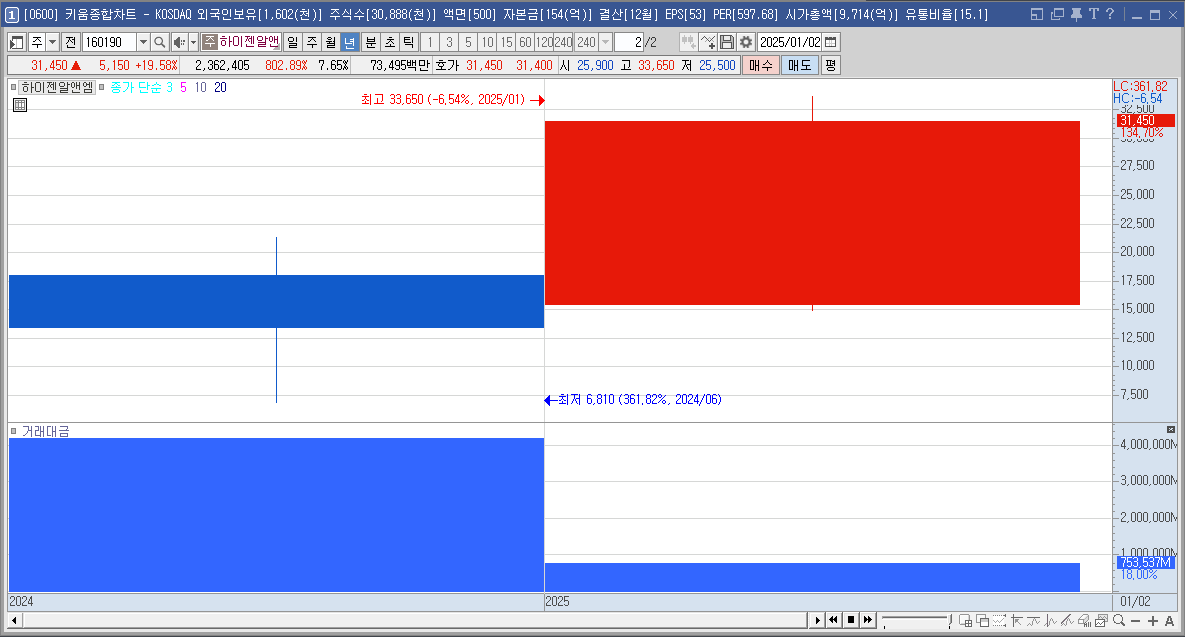1185x637 pixels.
Task: Open chart settings gear icon
Action: click(746, 42)
